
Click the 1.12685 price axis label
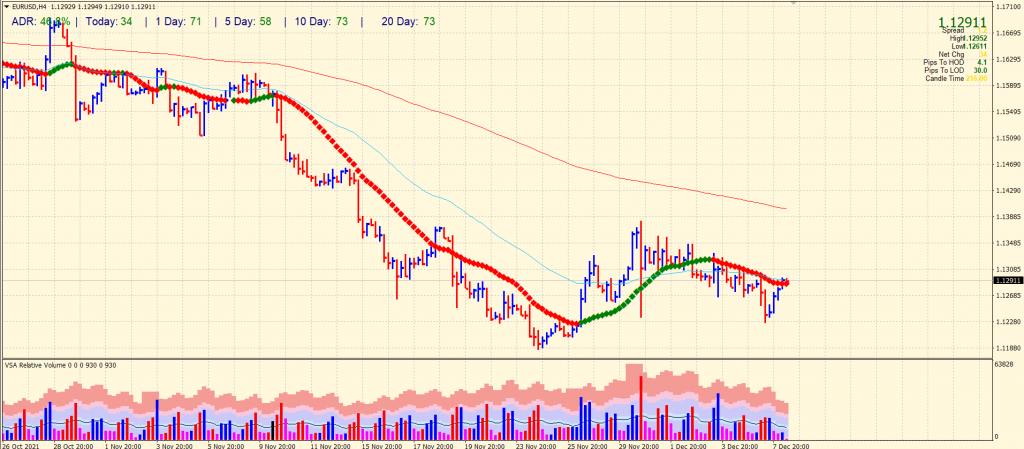1007,296
